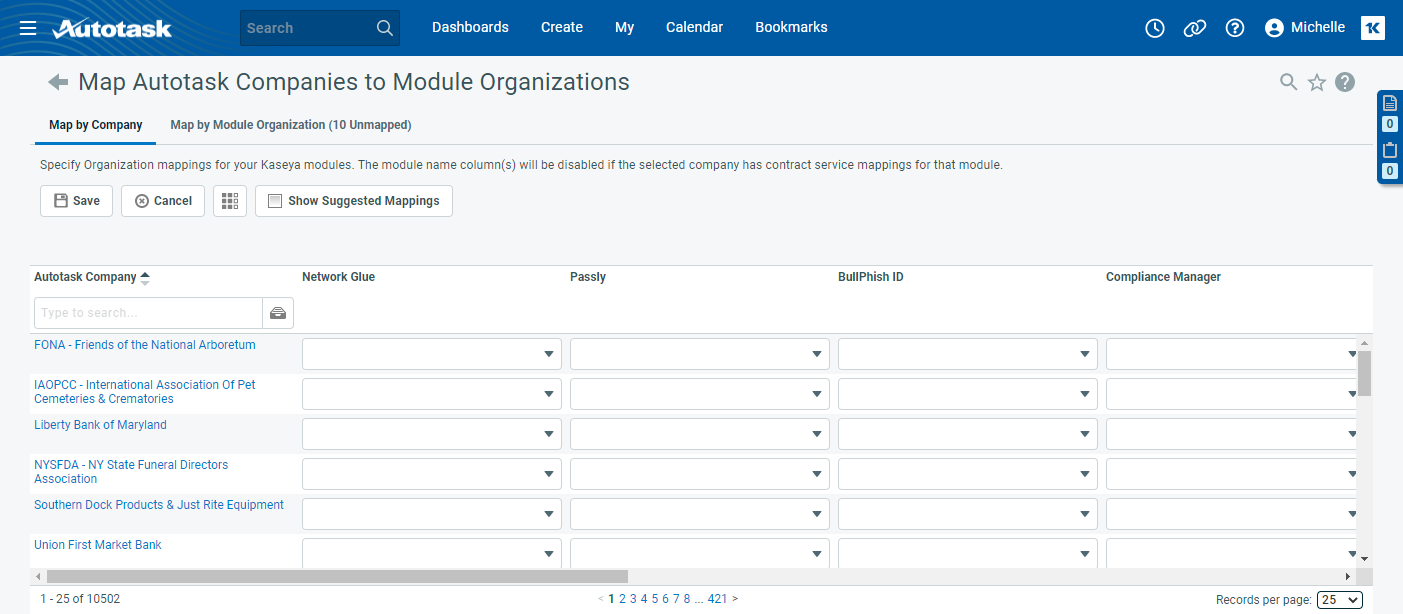The image size is (1403, 614).
Task: Go to page 421 in pagination
Action: 717,599
